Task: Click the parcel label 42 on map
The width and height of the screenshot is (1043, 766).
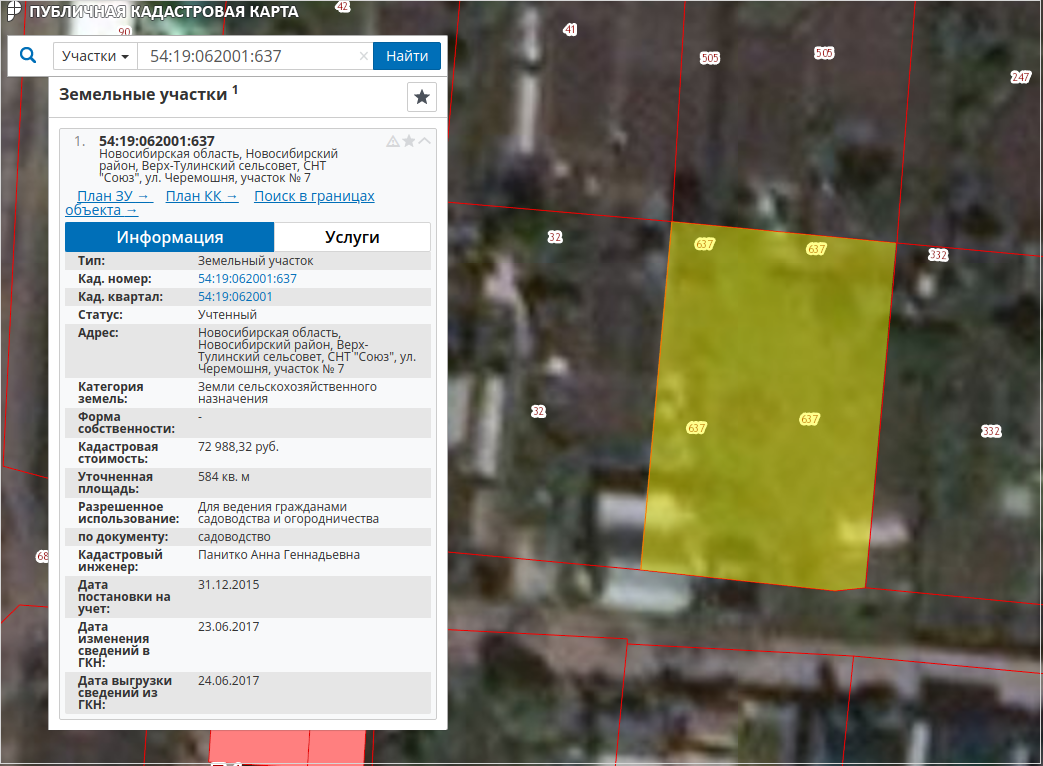Action: 343,7
